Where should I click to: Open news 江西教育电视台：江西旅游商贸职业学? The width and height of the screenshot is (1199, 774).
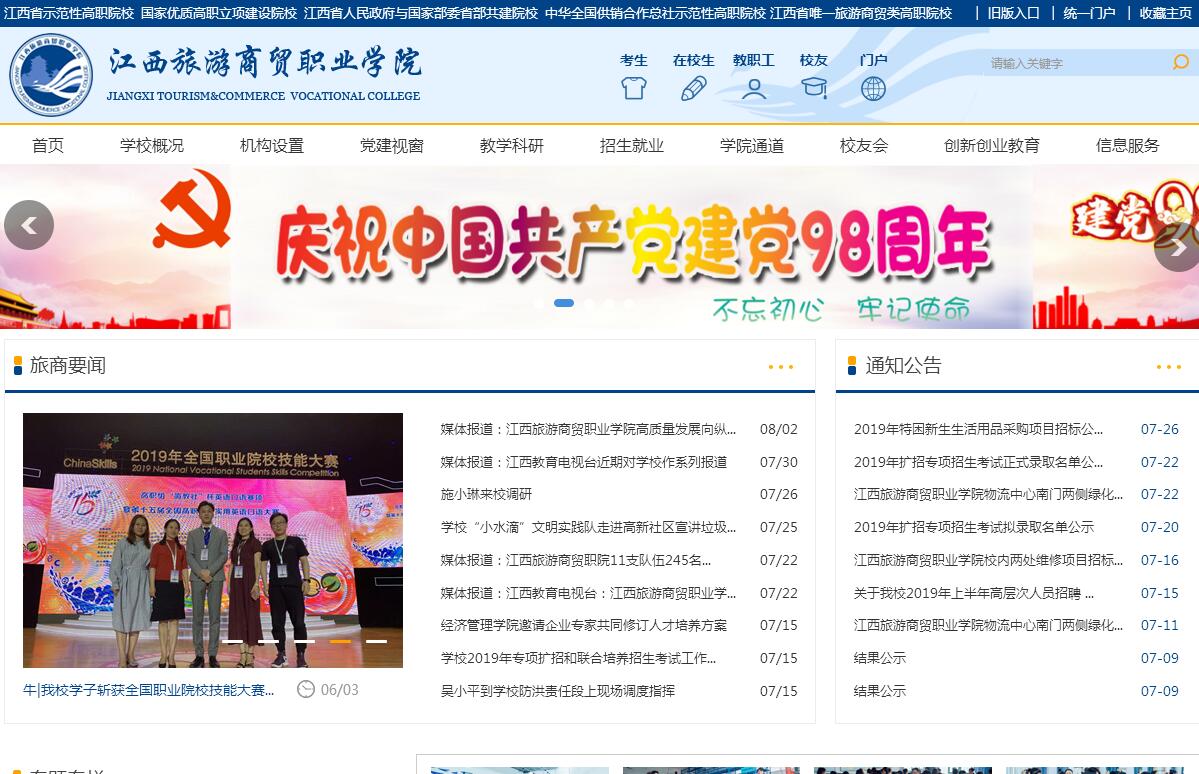pyautogui.click(x=588, y=593)
